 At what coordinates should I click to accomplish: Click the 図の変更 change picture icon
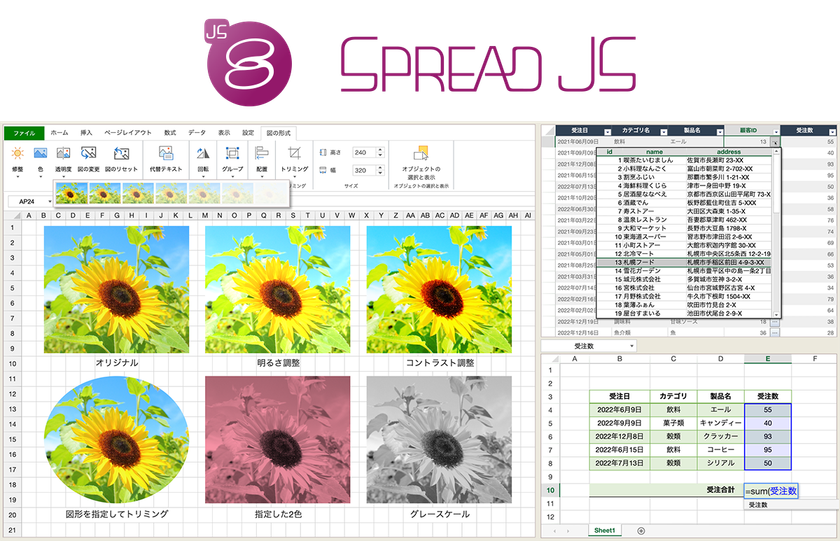click(x=88, y=154)
